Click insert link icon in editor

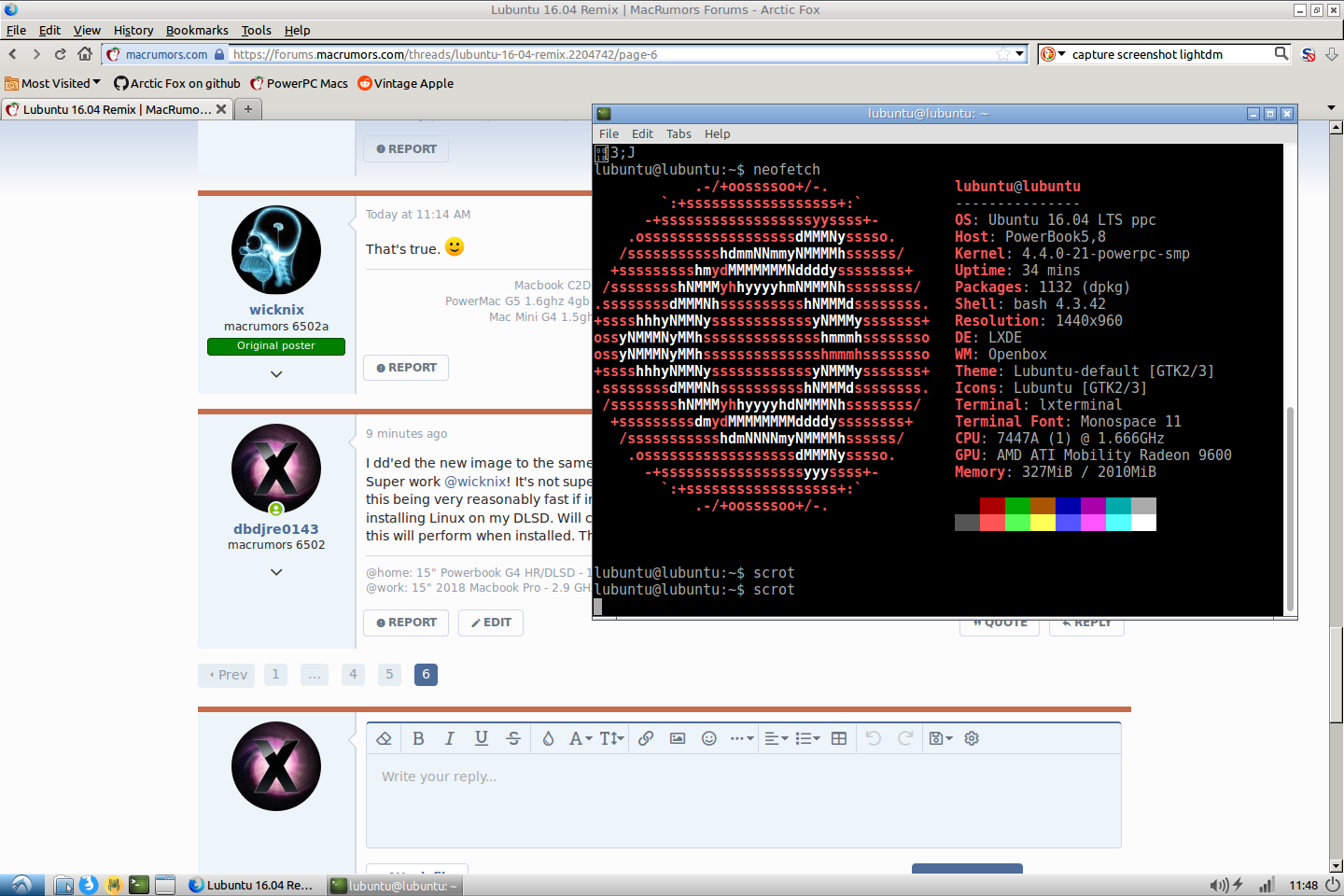[x=646, y=738]
